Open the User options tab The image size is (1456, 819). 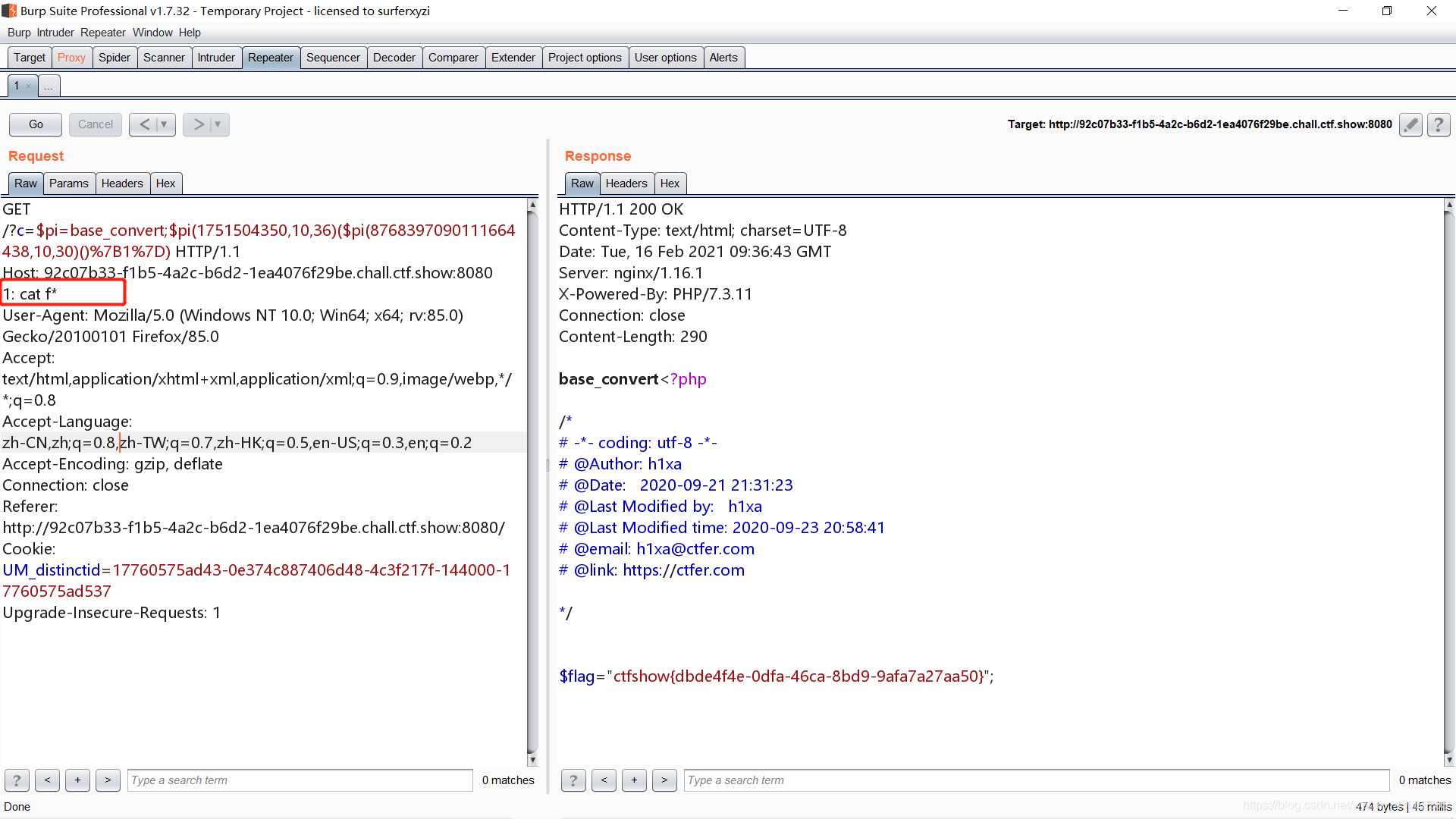tap(666, 58)
